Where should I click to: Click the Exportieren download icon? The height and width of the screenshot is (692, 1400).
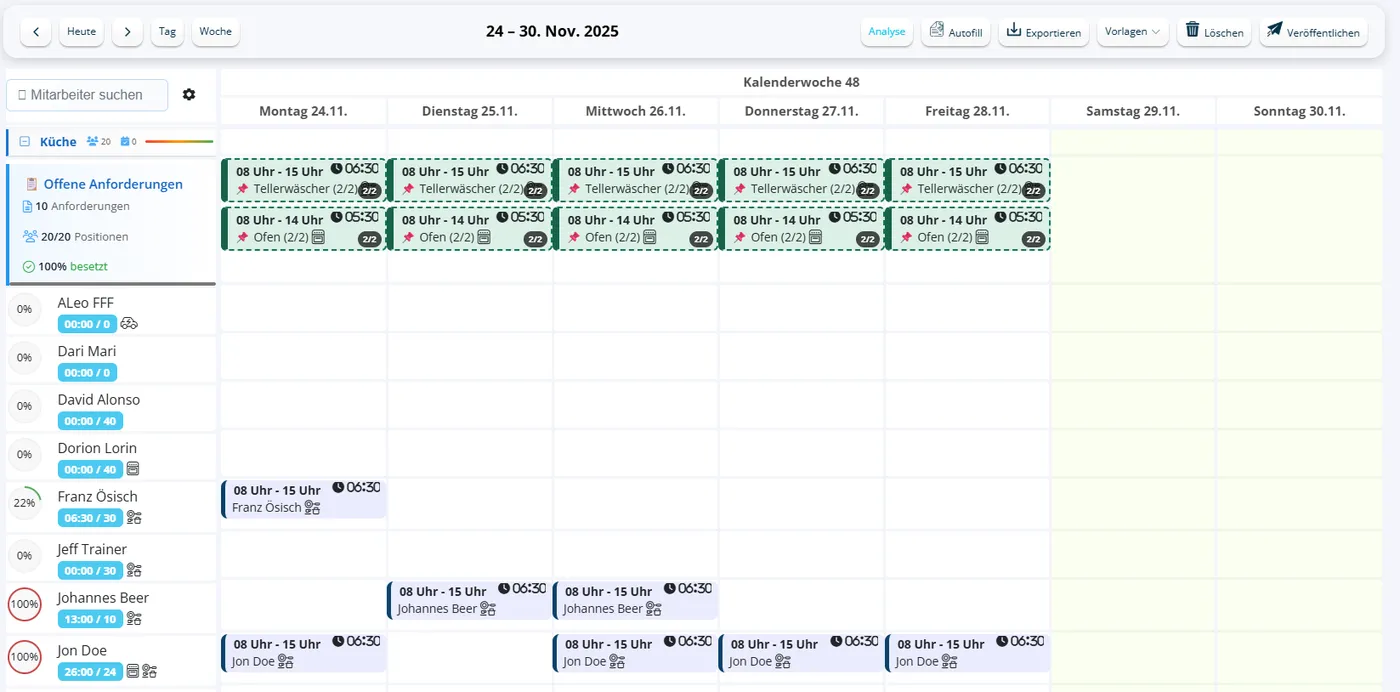(x=1013, y=30)
